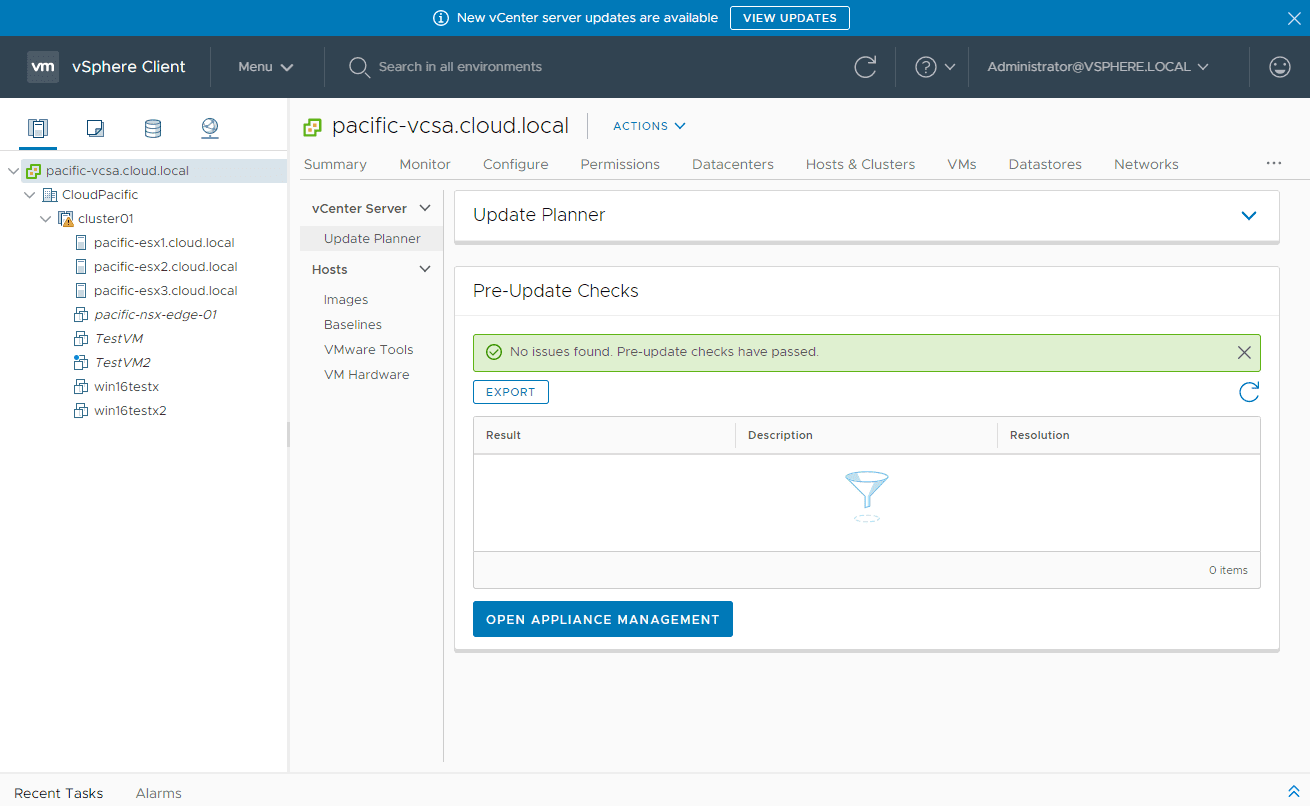The width and height of the screenshot is (1310, 806).
Task: Open the Storage inventory view icon
Action: point(152,128)
